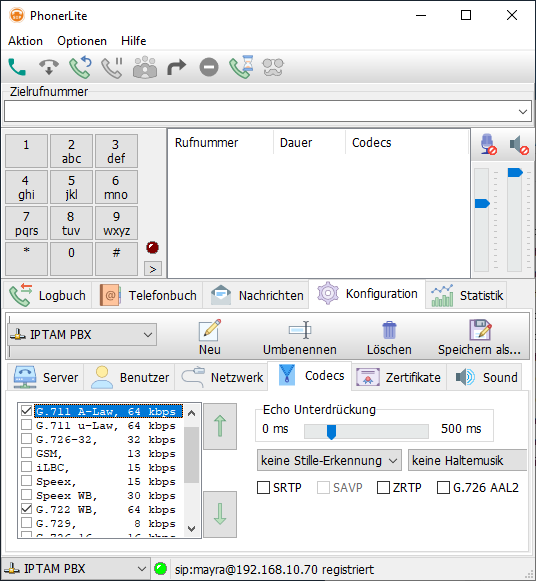Click the red record indicator button

[153, 247]
